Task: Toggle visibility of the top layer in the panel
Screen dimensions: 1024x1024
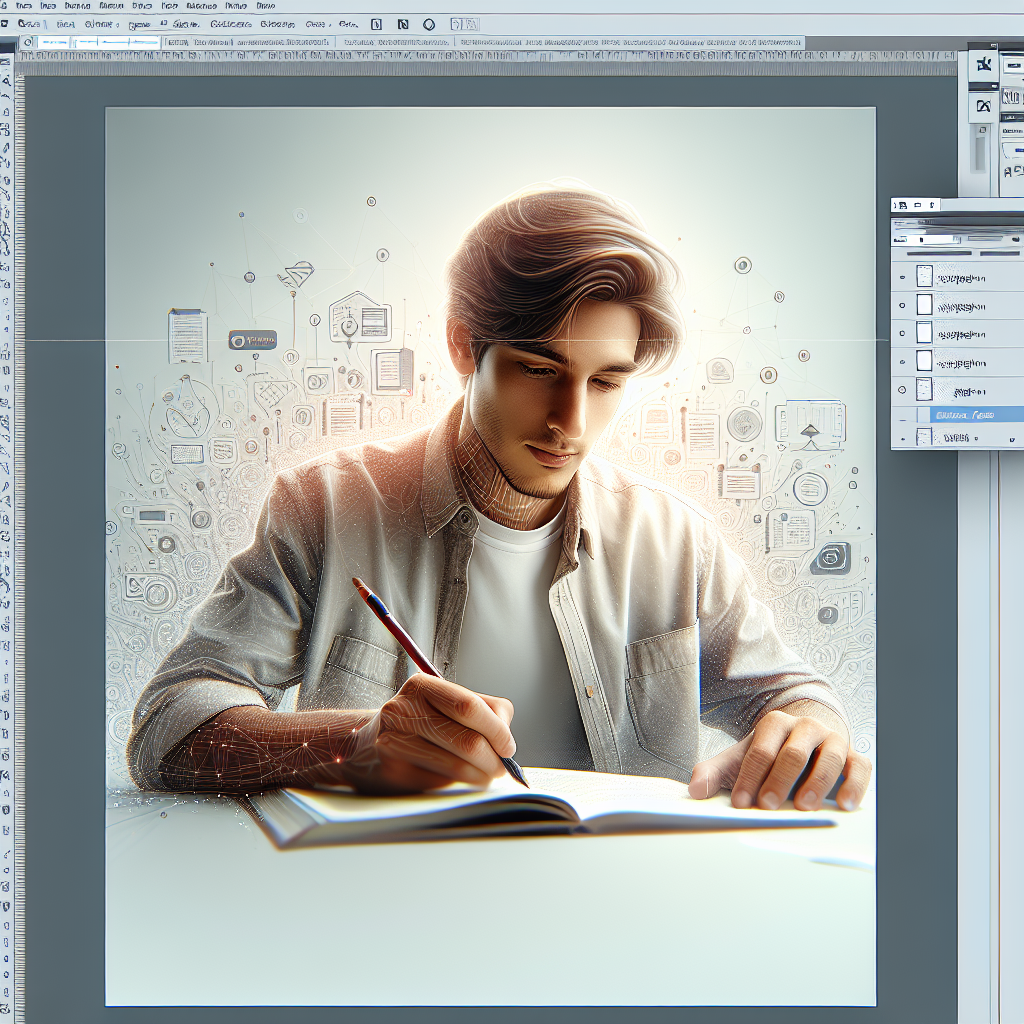Action: pos(903,278)
